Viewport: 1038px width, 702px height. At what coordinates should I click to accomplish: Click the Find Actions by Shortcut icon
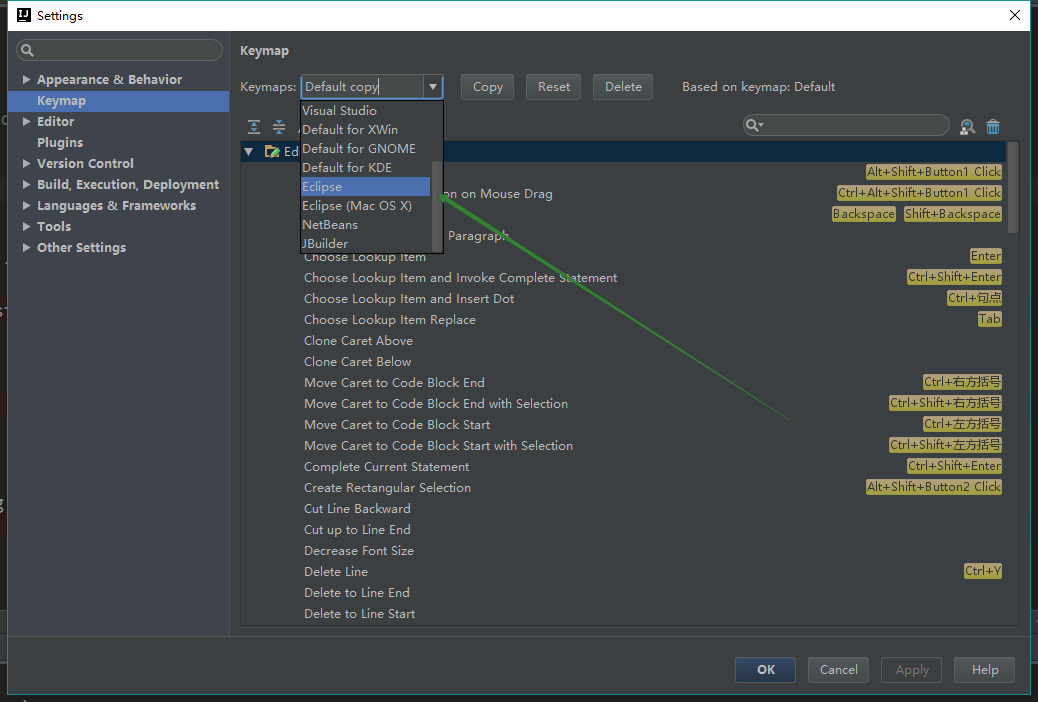967,126
